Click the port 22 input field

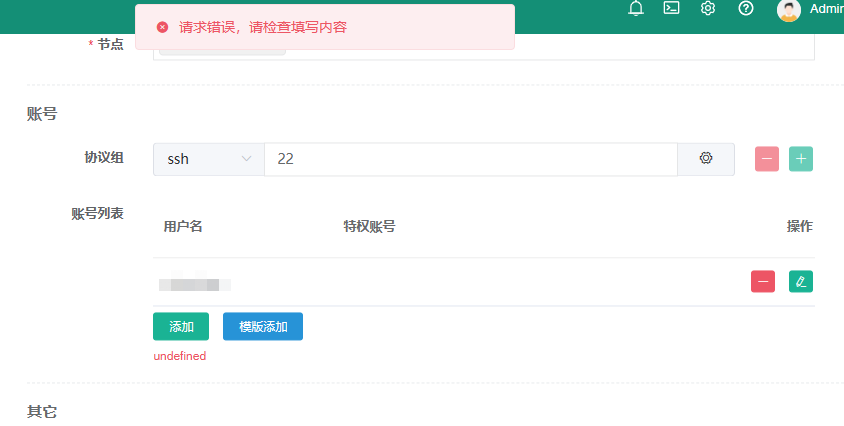[470, 159]
